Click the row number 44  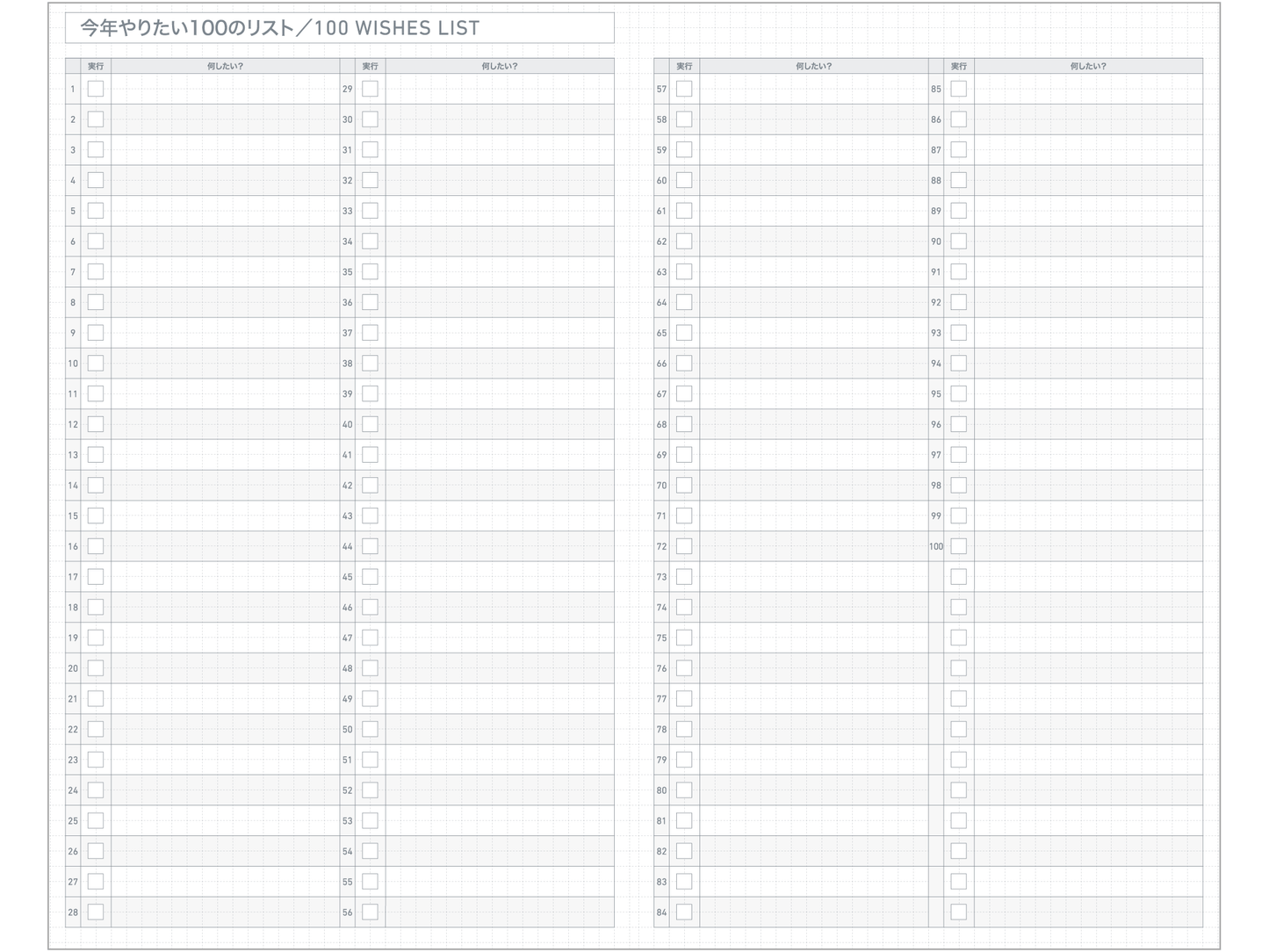pyautogui.click(x=347, y=546)
